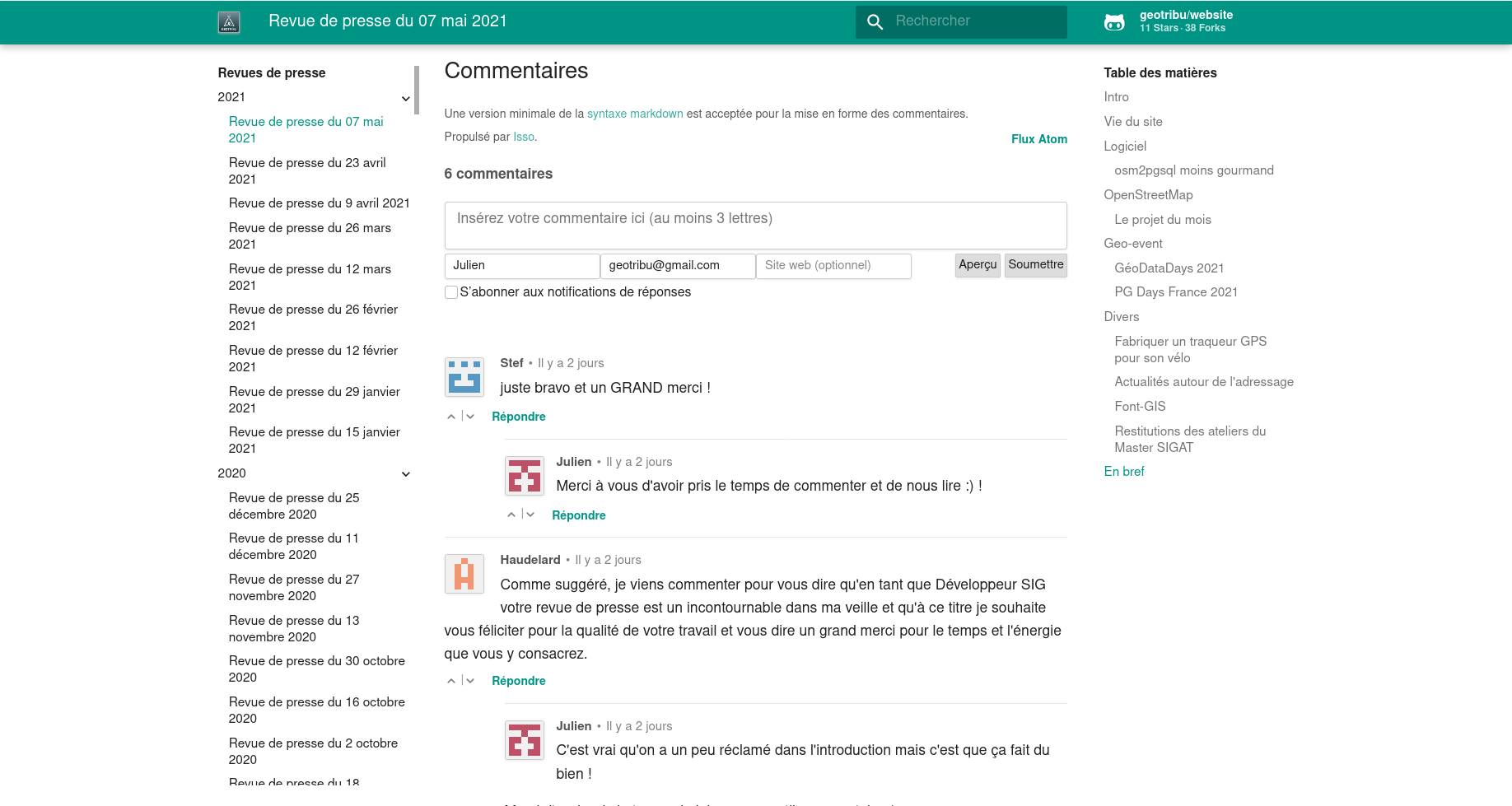This screenshot has height=806, width=1512.
Task: Open Revue de presse du 25 décembre 2020
Action: click(294, 506)
